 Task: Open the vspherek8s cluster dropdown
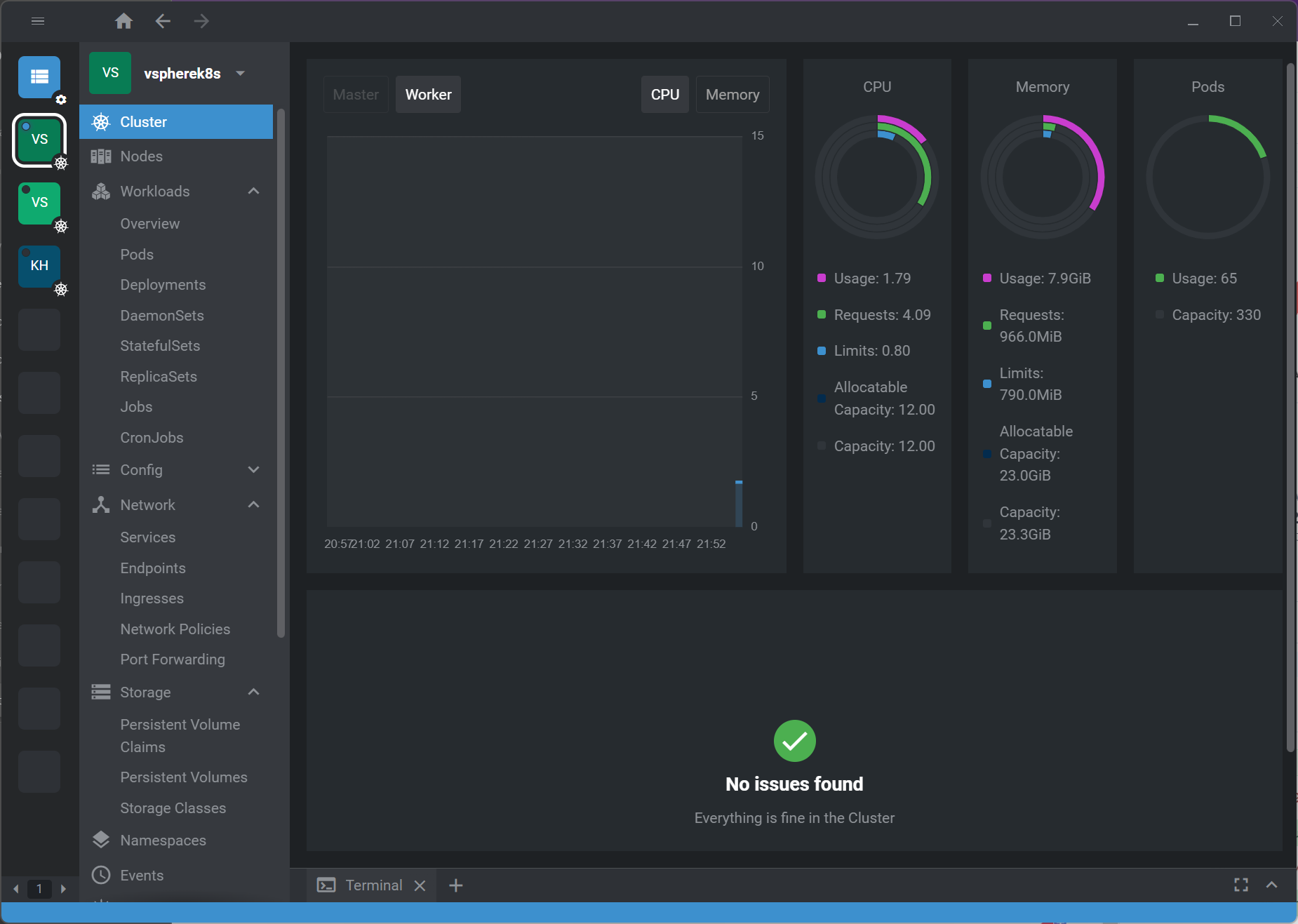(241, 73)
